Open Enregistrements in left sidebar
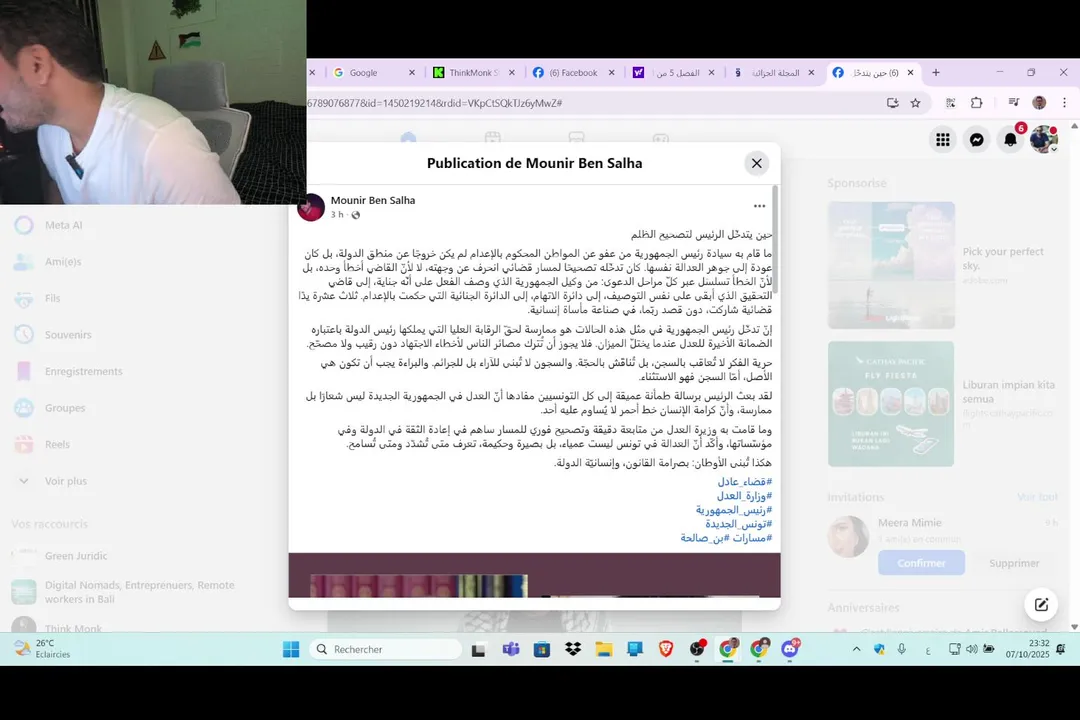Screen dimensions: 1080x720 pyautogui.click(x=83, y=371)
